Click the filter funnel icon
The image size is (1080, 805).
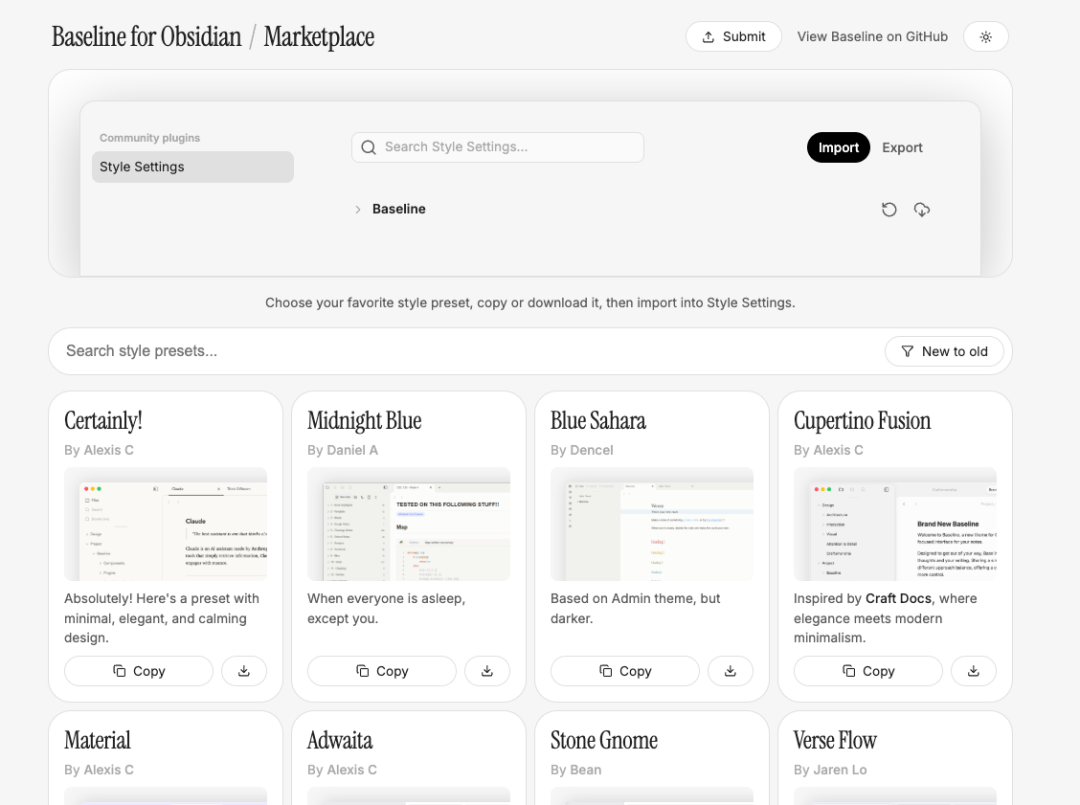[x=908, y=351]
